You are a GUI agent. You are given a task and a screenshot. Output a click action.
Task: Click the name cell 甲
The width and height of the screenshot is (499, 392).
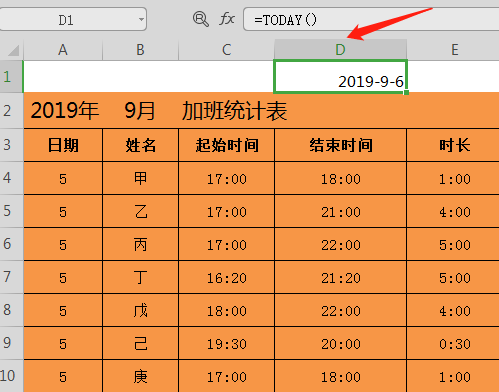click(x=140, y=178)
